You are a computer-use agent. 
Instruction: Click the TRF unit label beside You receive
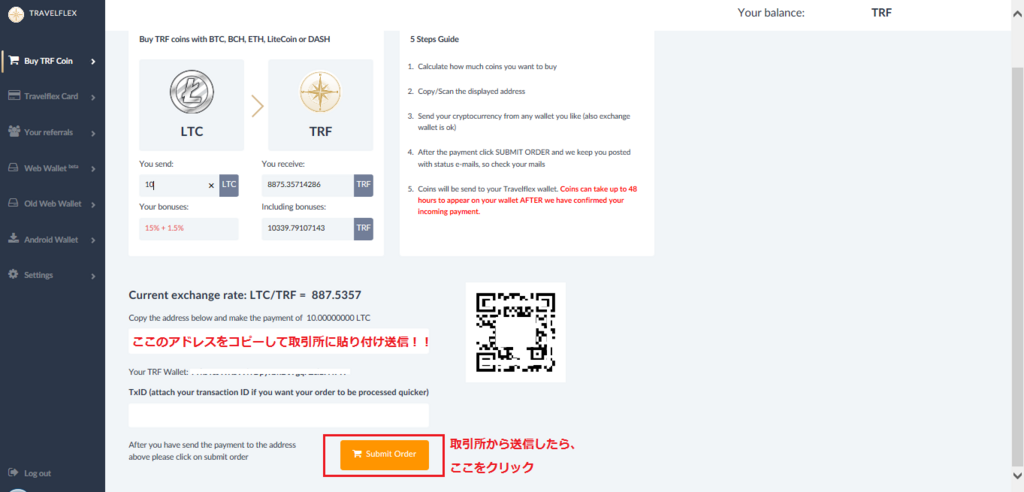tap(364, 185)
